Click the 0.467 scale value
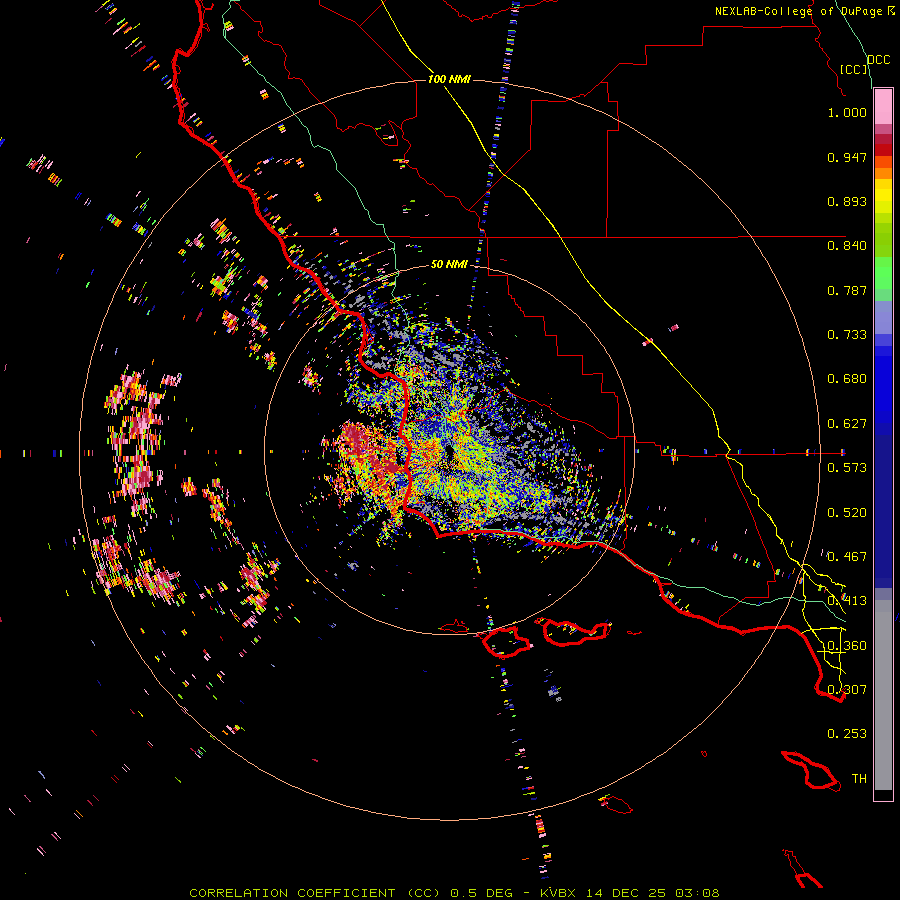Image resolution: width=900 pixels, height=900 pixels. click(x=847, y=557)
